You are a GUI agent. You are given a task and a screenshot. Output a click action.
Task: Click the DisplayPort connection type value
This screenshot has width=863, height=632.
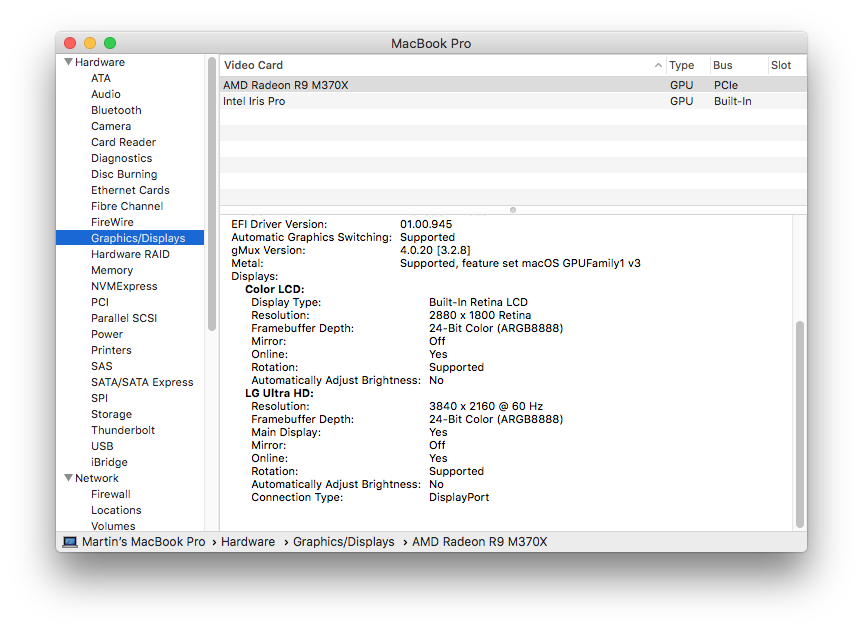[459, 497]
